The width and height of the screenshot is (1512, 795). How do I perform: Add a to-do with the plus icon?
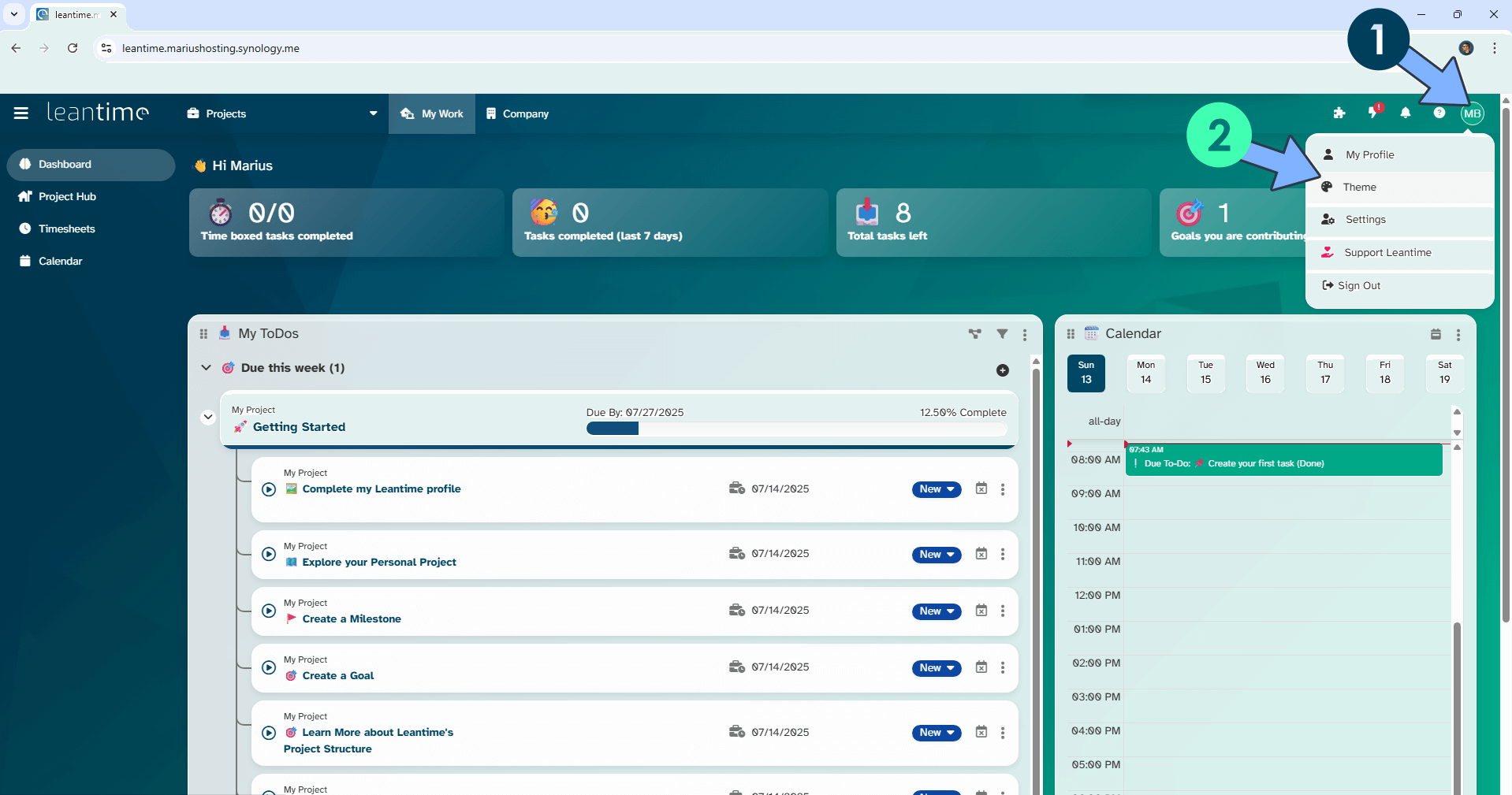coord(1003,370)
